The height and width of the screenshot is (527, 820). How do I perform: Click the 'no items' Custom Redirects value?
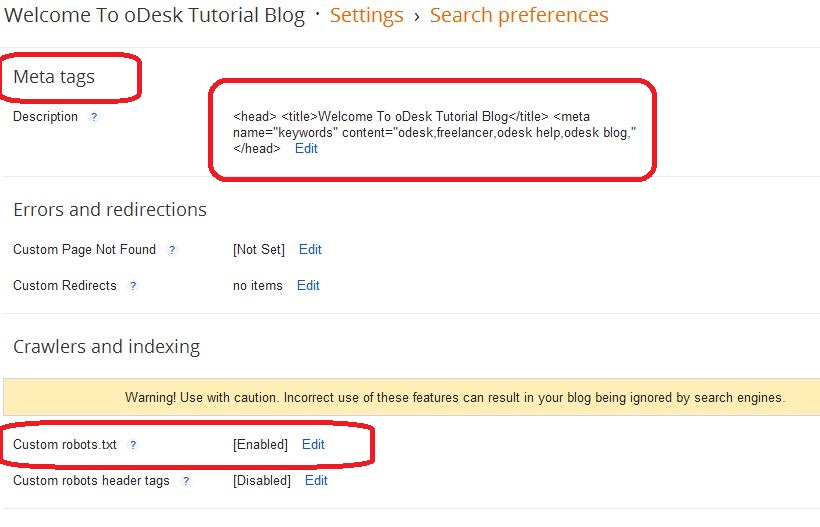pyautogui.click(x=258, y=285)
